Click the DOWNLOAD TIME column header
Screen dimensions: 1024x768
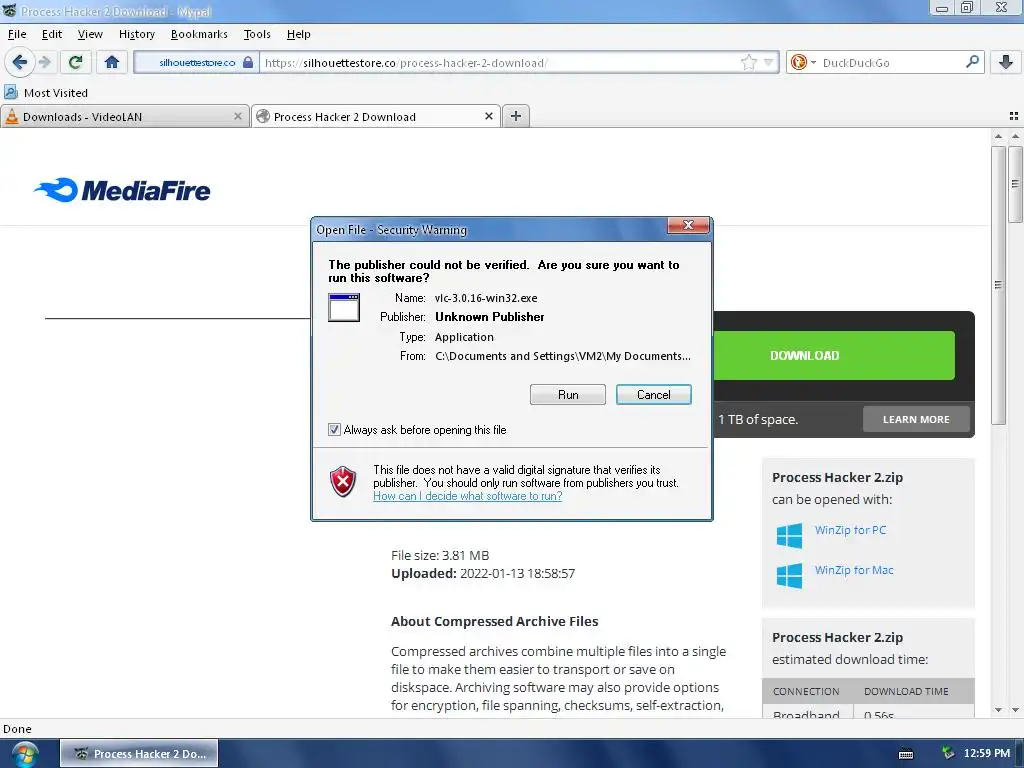[x=906, y=691]
